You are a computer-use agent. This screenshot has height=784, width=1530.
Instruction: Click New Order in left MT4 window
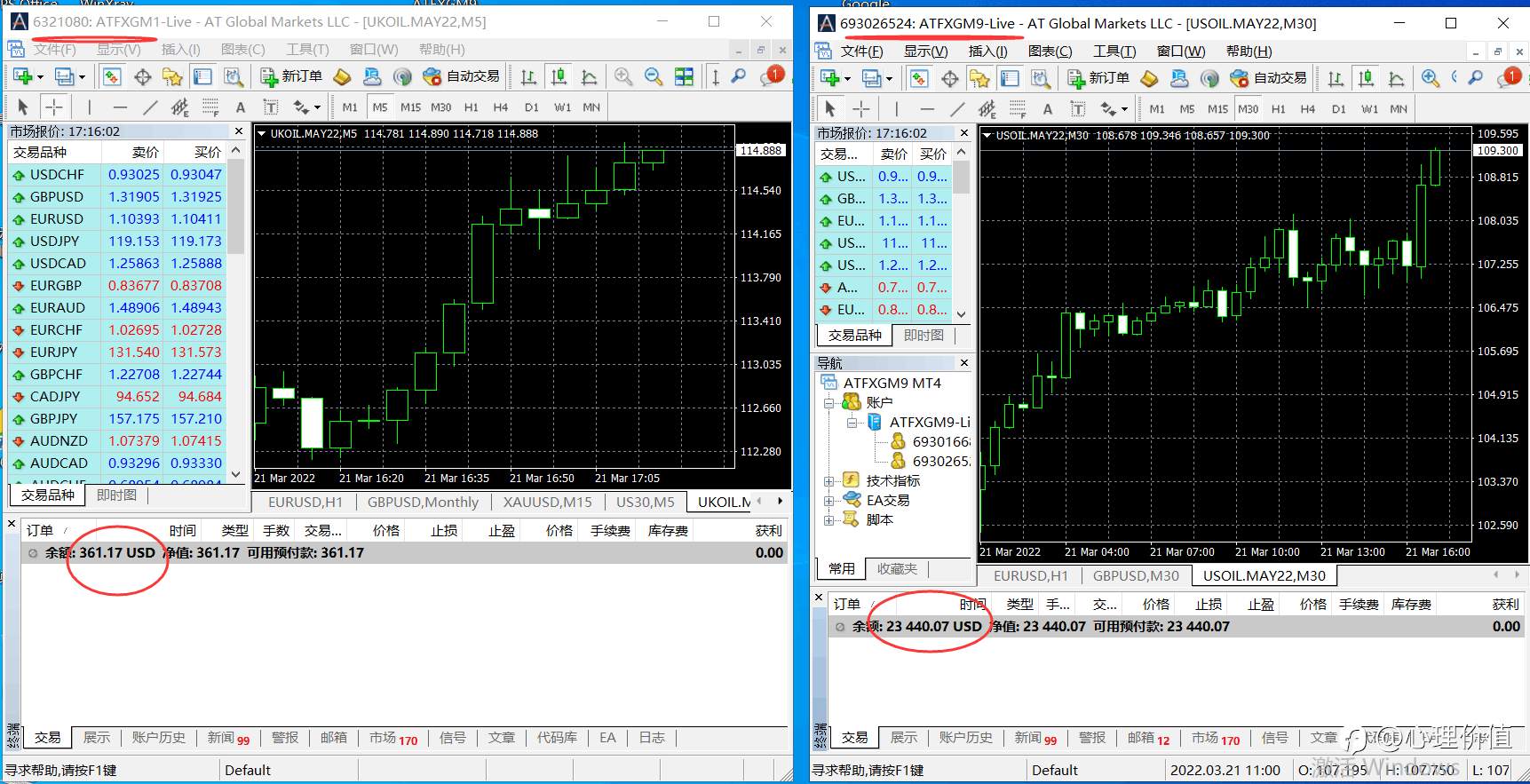coord(291,76)
